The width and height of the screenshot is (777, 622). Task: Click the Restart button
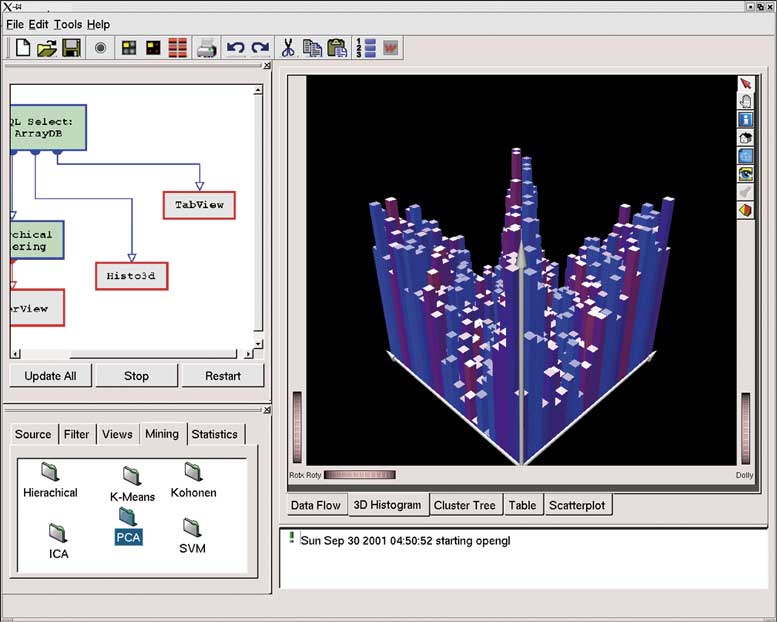[222, 376]
